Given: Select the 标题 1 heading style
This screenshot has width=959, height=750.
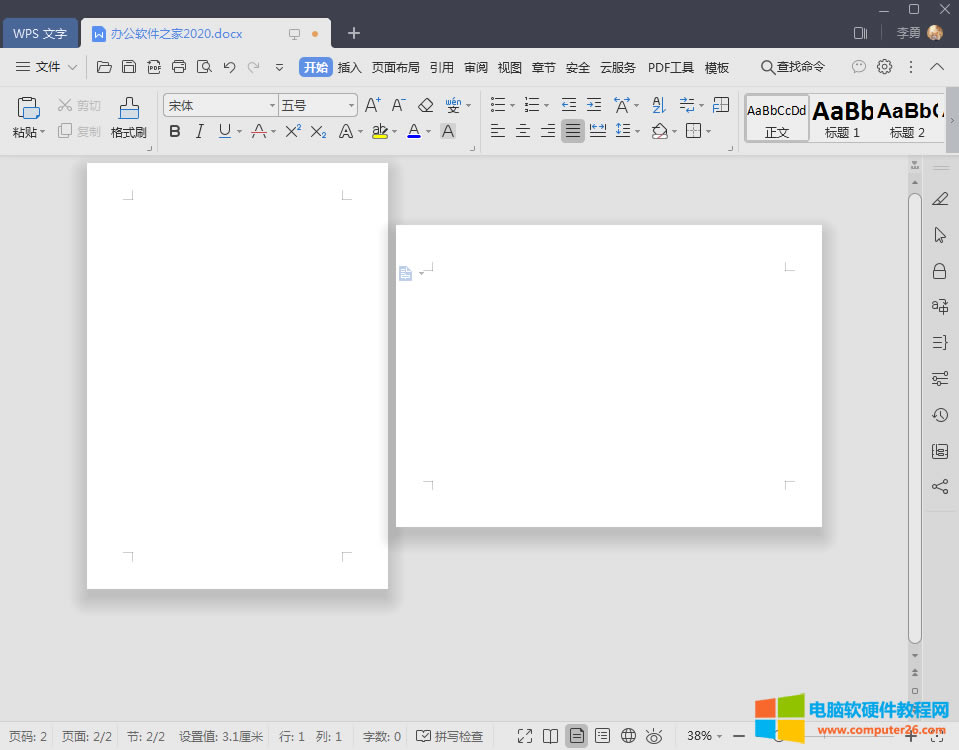Looking at the screenshot, I should pyautogui.click(x=842, y=119).
